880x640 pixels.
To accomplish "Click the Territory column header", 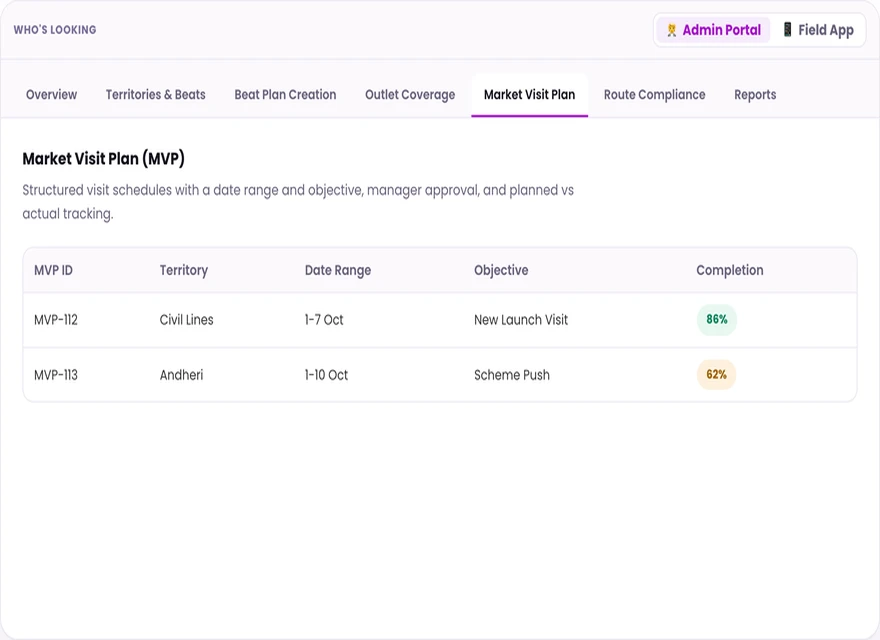I will tap(184, 270).
